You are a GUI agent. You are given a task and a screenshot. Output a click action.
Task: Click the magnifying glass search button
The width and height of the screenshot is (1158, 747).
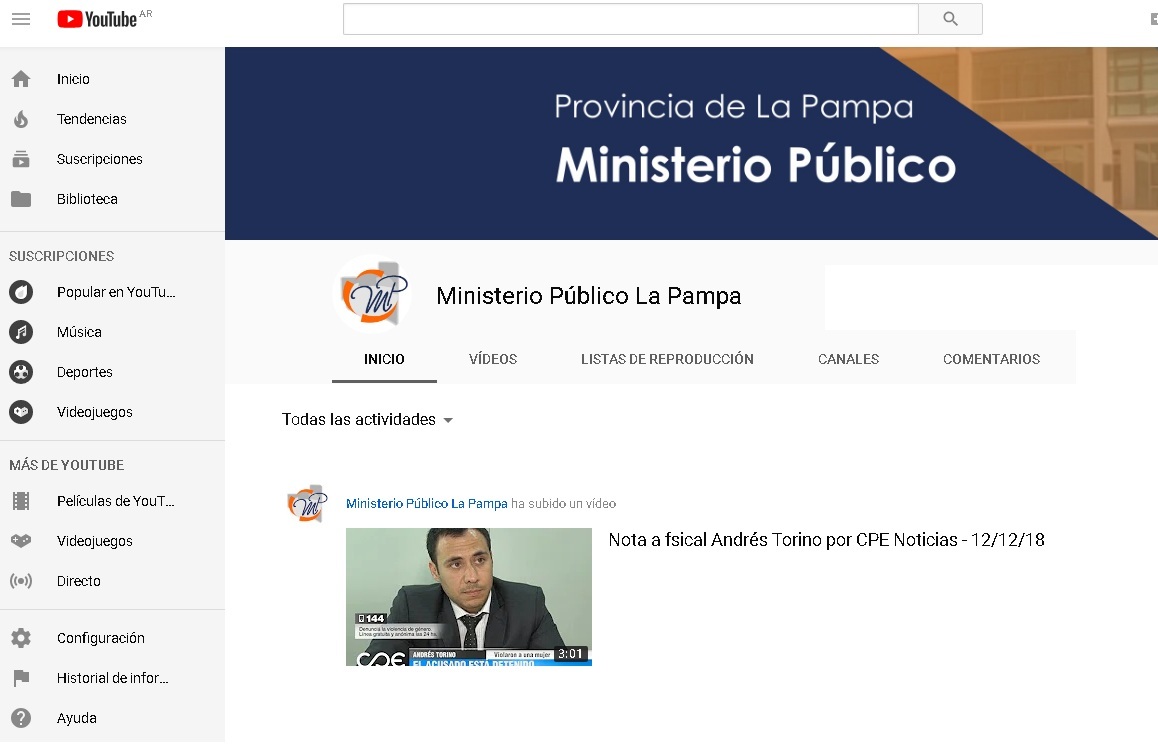(950, 19)
